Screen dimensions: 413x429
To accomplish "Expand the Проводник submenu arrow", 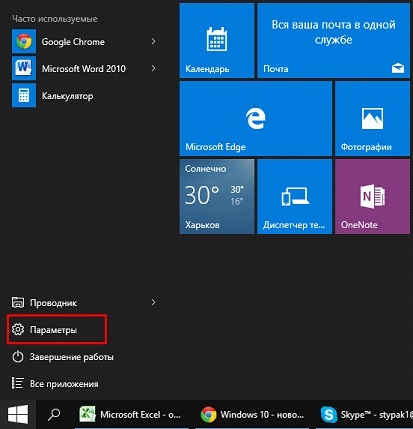I will pyautogui.click(x=153, y=302).
